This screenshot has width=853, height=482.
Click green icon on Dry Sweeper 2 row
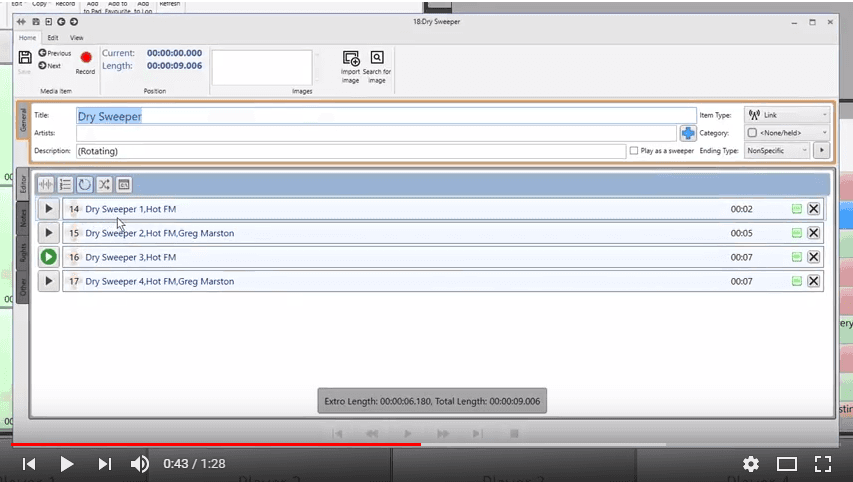pos(796,233)
